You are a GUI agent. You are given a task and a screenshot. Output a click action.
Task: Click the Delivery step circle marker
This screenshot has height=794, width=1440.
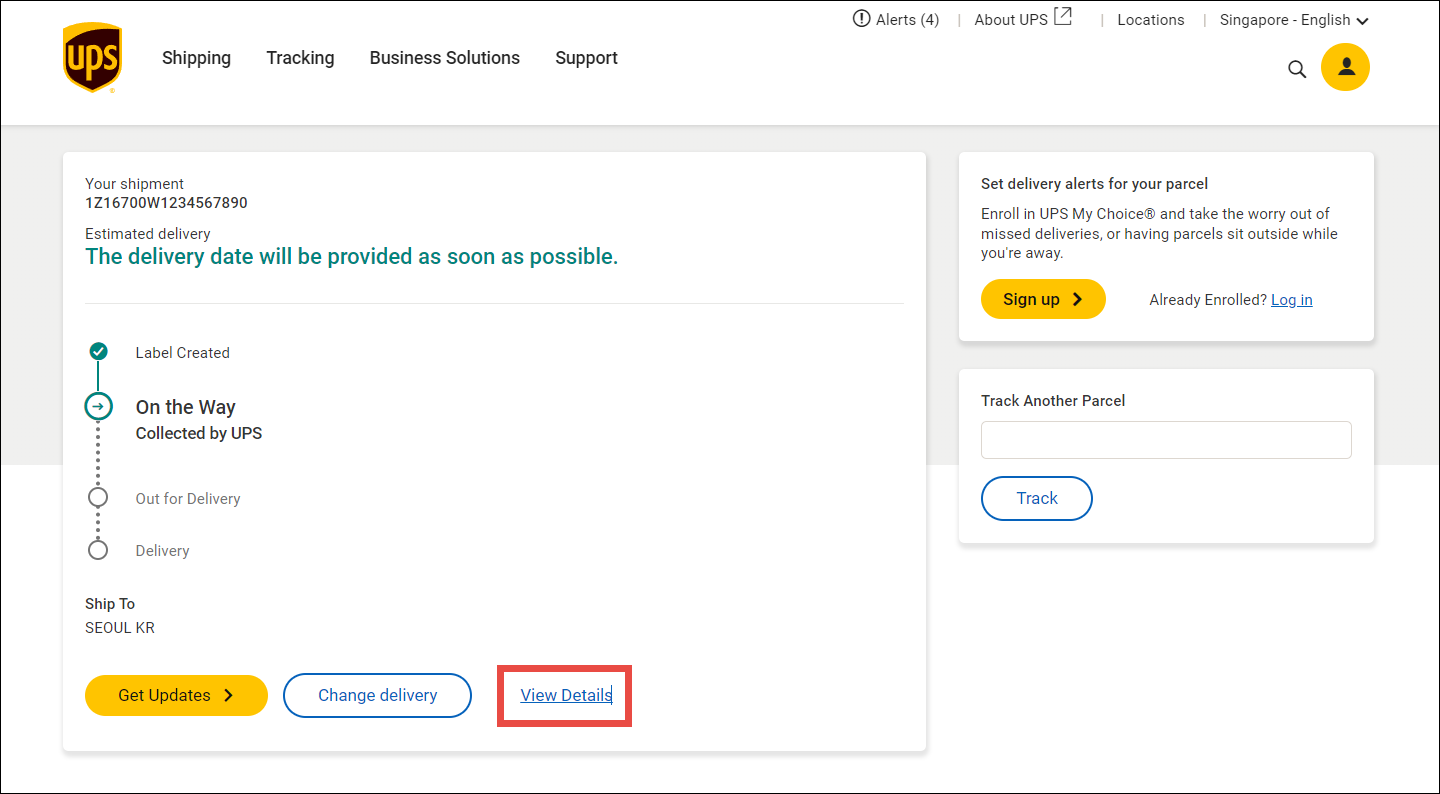pyautogui.click(x=98, y=550)
